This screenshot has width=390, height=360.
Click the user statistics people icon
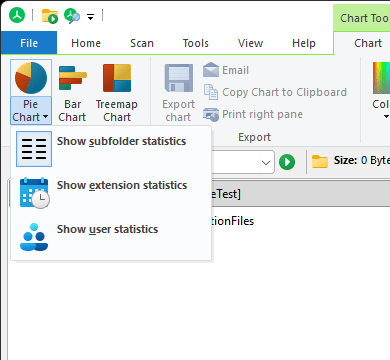click(34, 237)
